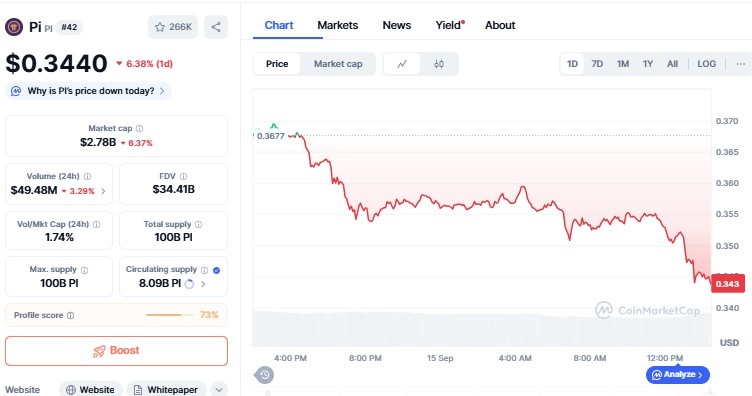Click the Market cap info icon
The height and width of the screenshot is (396, 752).
point(140,128)
